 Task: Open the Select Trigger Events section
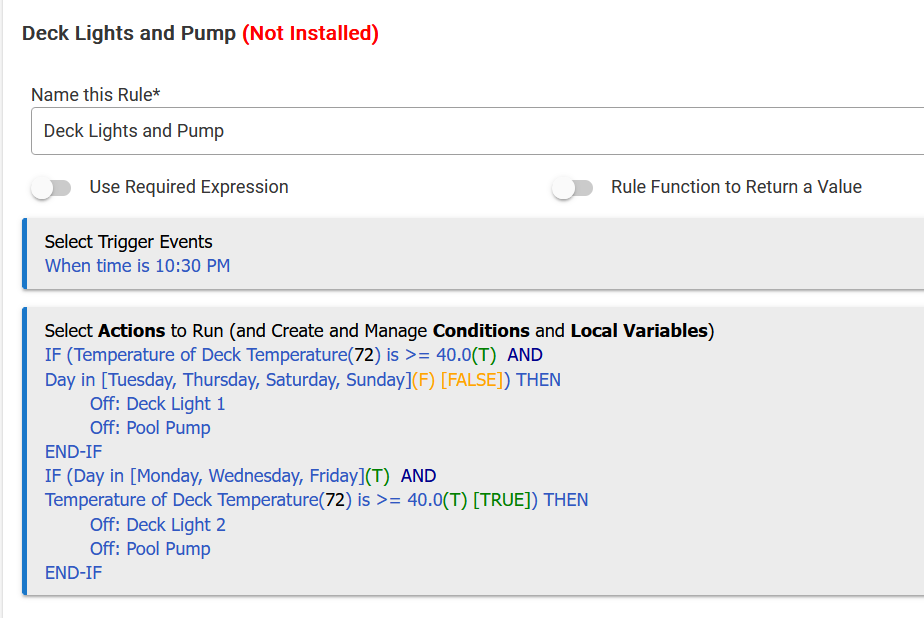coord(128,242)
